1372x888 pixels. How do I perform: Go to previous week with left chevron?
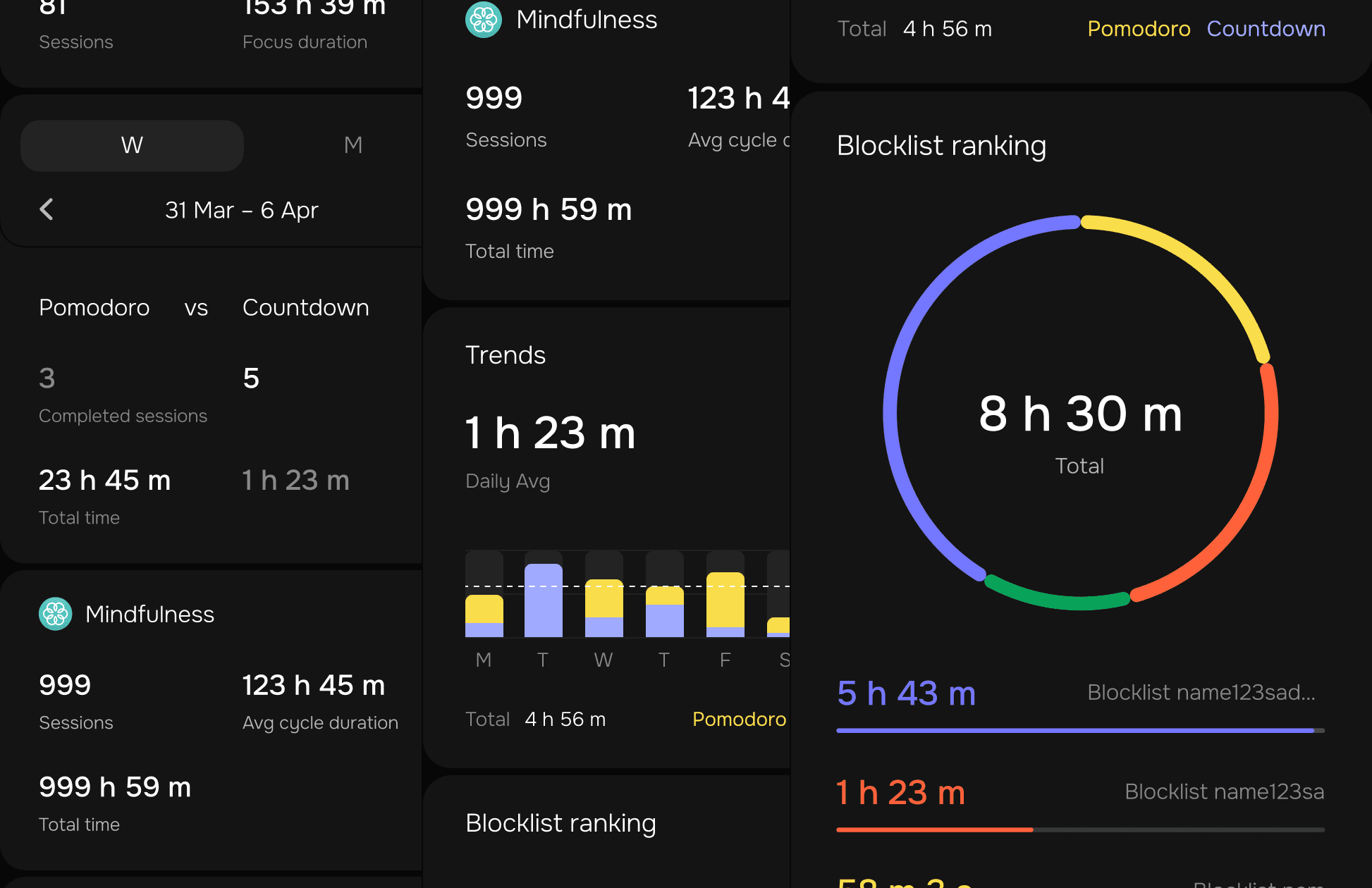point(47,209)
